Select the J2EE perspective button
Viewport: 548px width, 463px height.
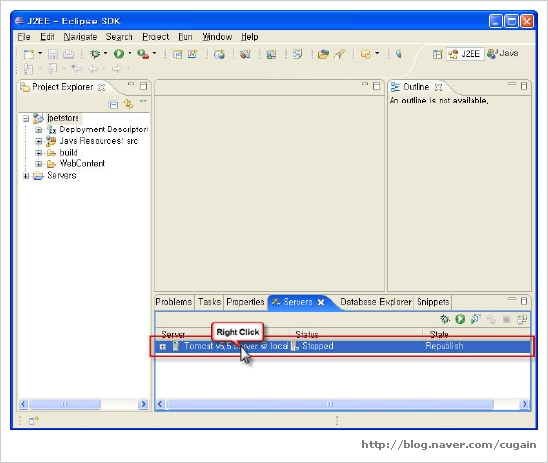(465, 54)
